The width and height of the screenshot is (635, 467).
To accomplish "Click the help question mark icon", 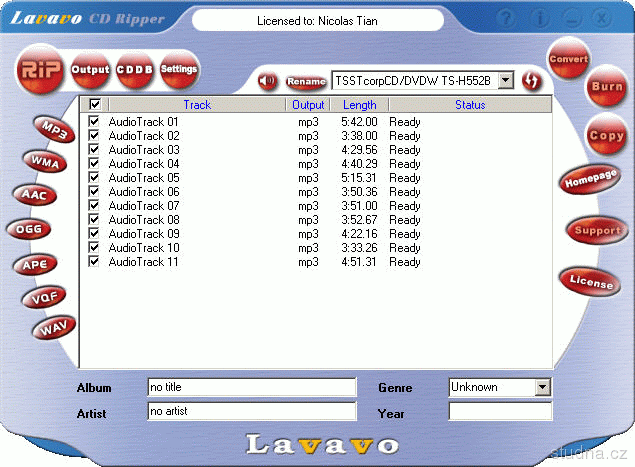I will (x=507, y=18).
